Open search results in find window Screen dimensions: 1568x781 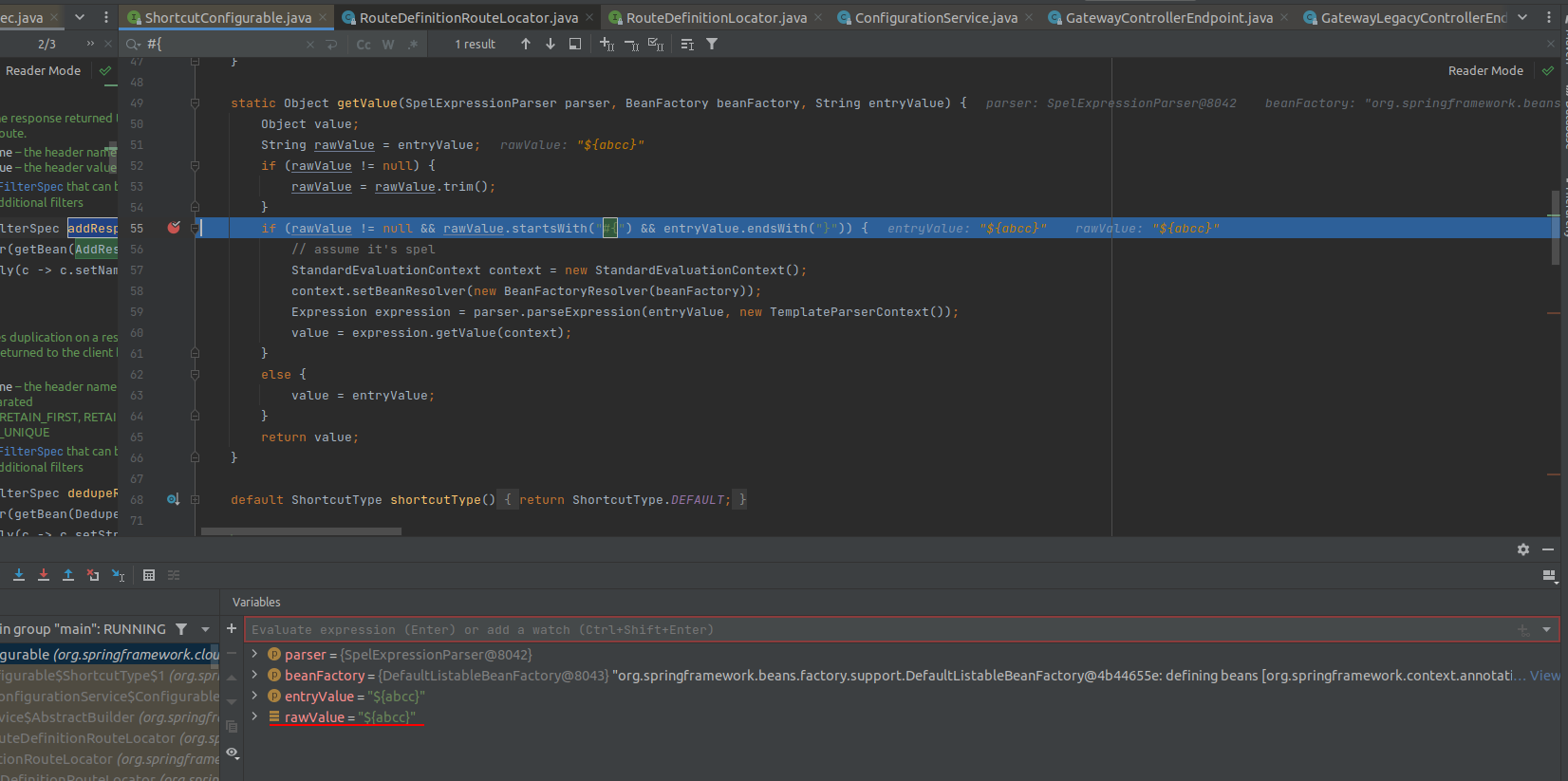click(x=575, y=44)
